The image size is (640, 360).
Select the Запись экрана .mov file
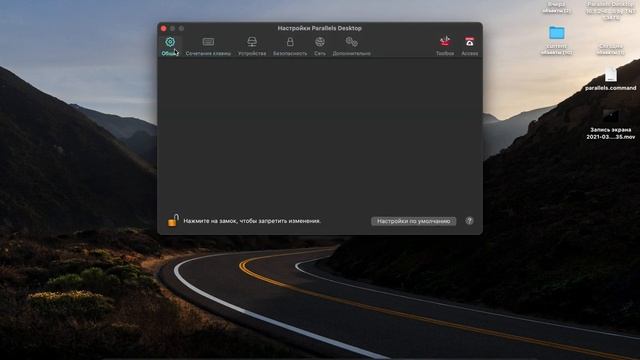[x=611, y=124]
